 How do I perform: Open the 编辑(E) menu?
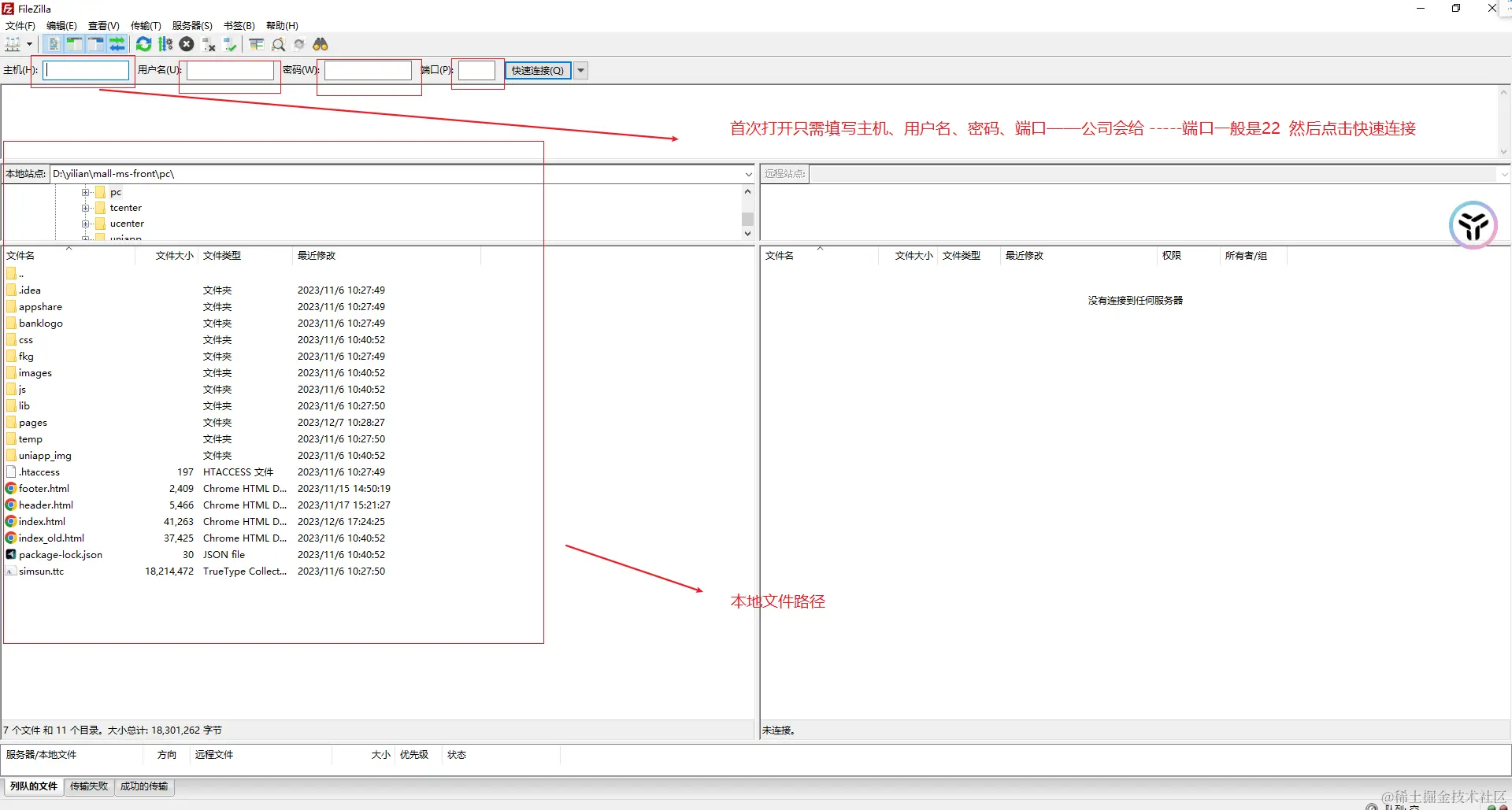click(61, 25)
